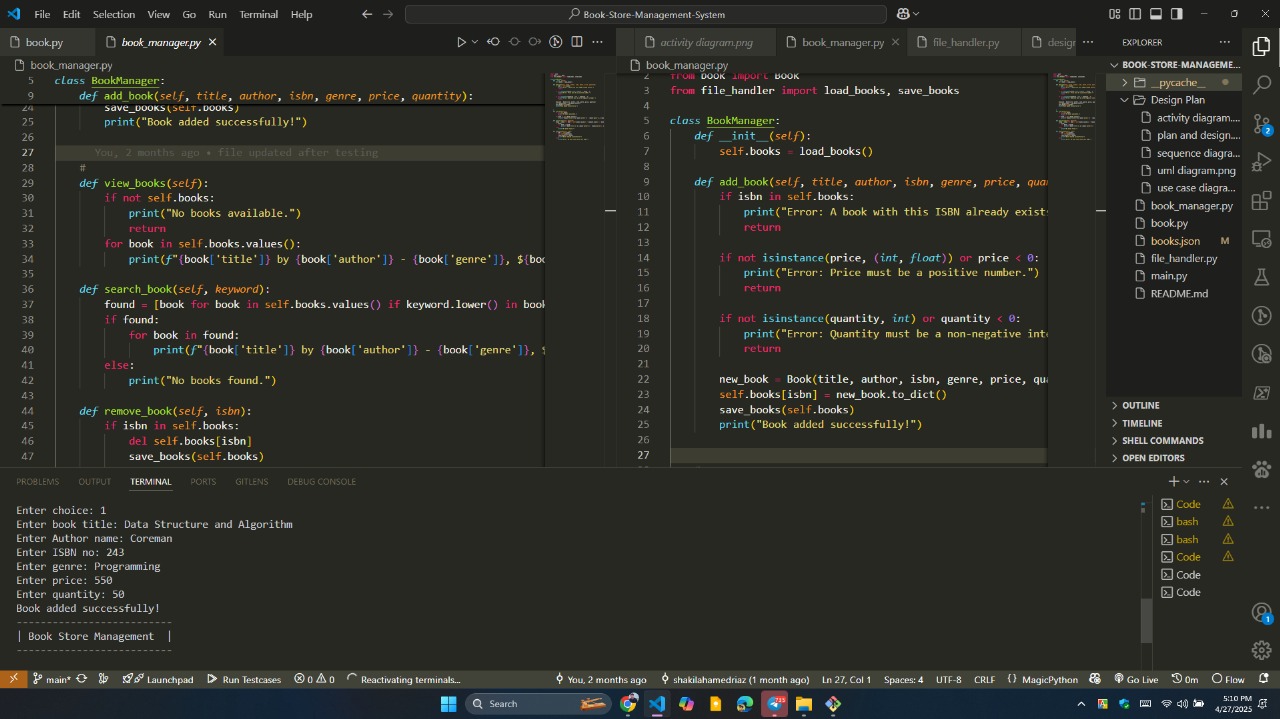Viewport: 1280px width, 719px height.
Task: Click Go Live in status bar
Action: [x=1134, y=680]
